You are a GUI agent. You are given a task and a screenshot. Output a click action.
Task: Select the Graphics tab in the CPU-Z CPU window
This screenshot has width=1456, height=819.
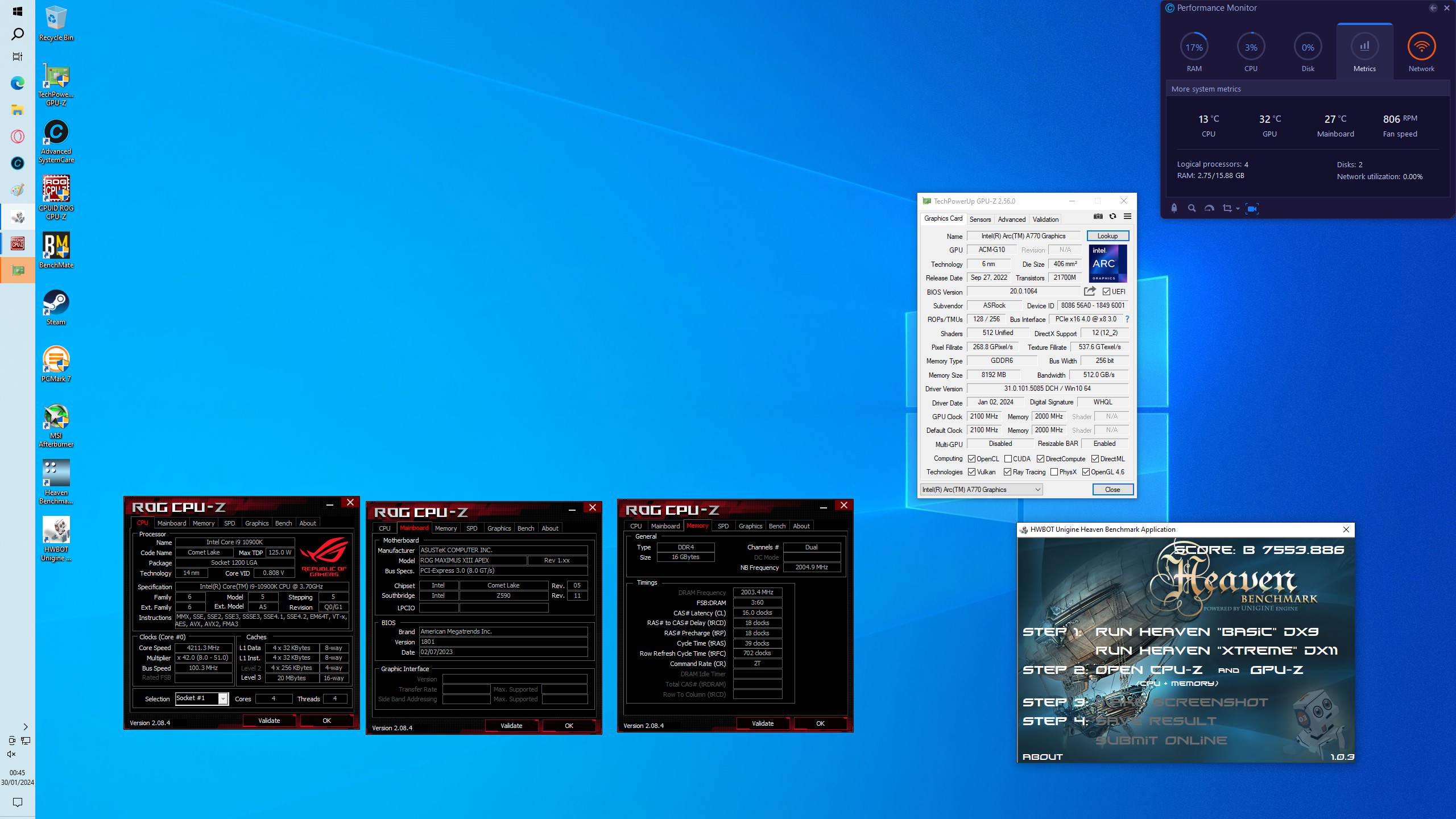(257, 523)
